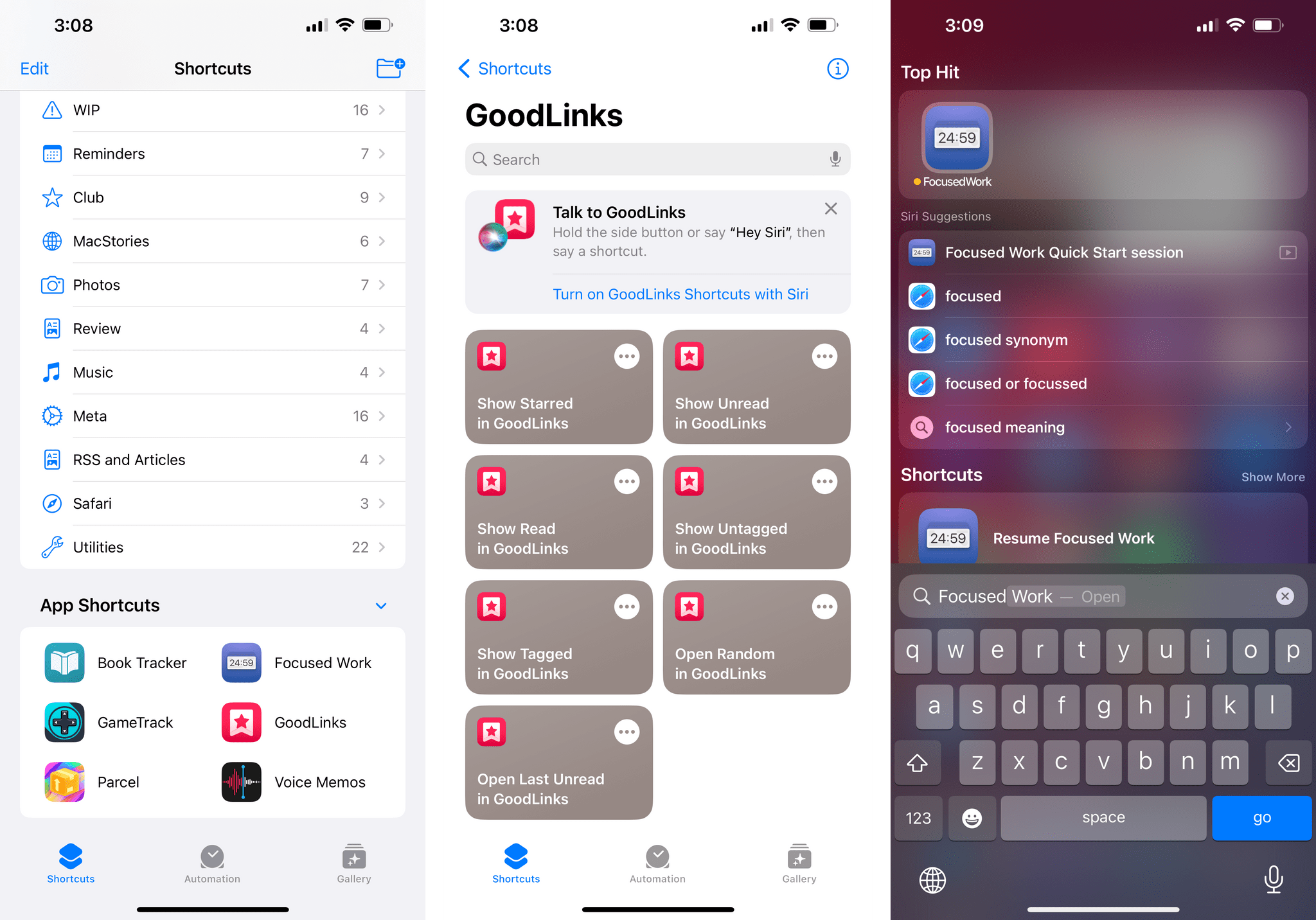
Task: Tap info button for GoodLinks
Action: pyautogui.click(x=838, y=68)
